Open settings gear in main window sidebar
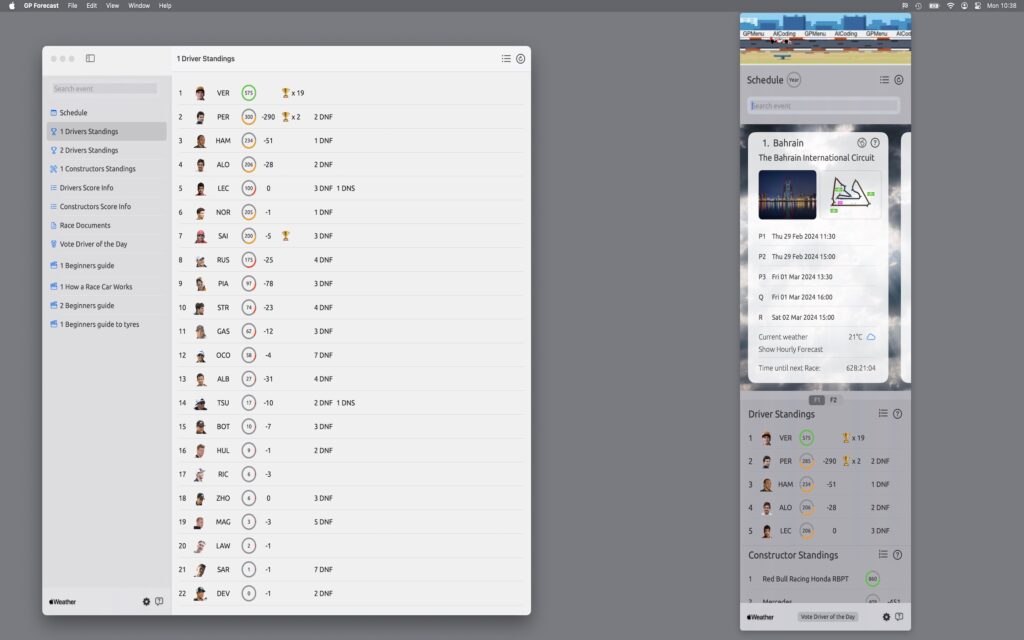The width and height of the screenshot is (1024, 640). [x=146, y=601]
